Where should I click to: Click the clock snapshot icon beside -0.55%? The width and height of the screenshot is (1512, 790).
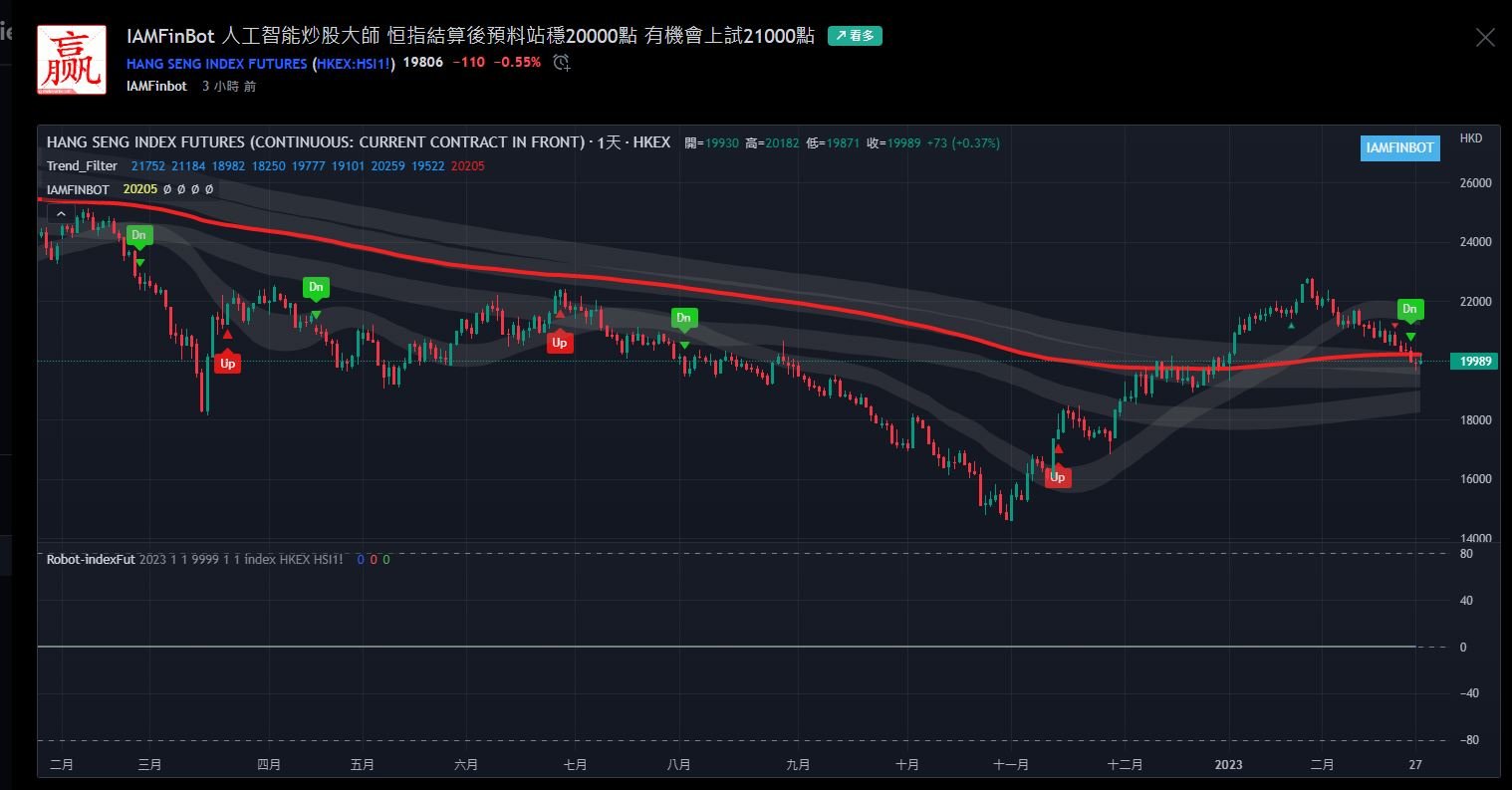562,63
